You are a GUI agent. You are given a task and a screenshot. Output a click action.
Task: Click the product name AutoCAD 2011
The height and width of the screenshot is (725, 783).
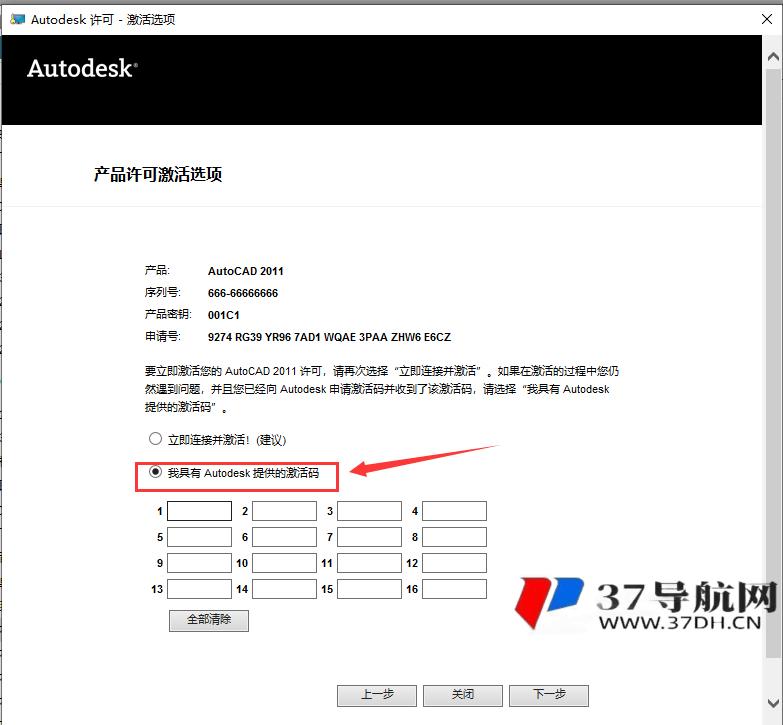[246, 271]
